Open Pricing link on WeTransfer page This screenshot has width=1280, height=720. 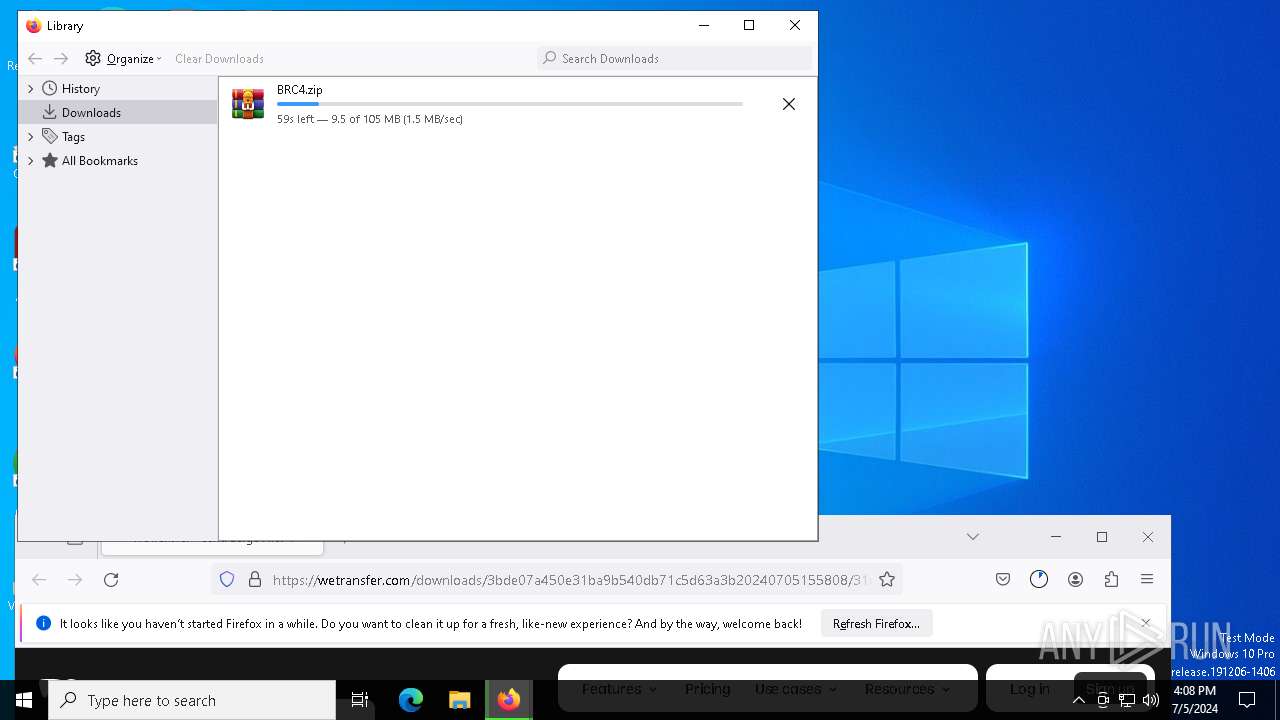(707, 689)
